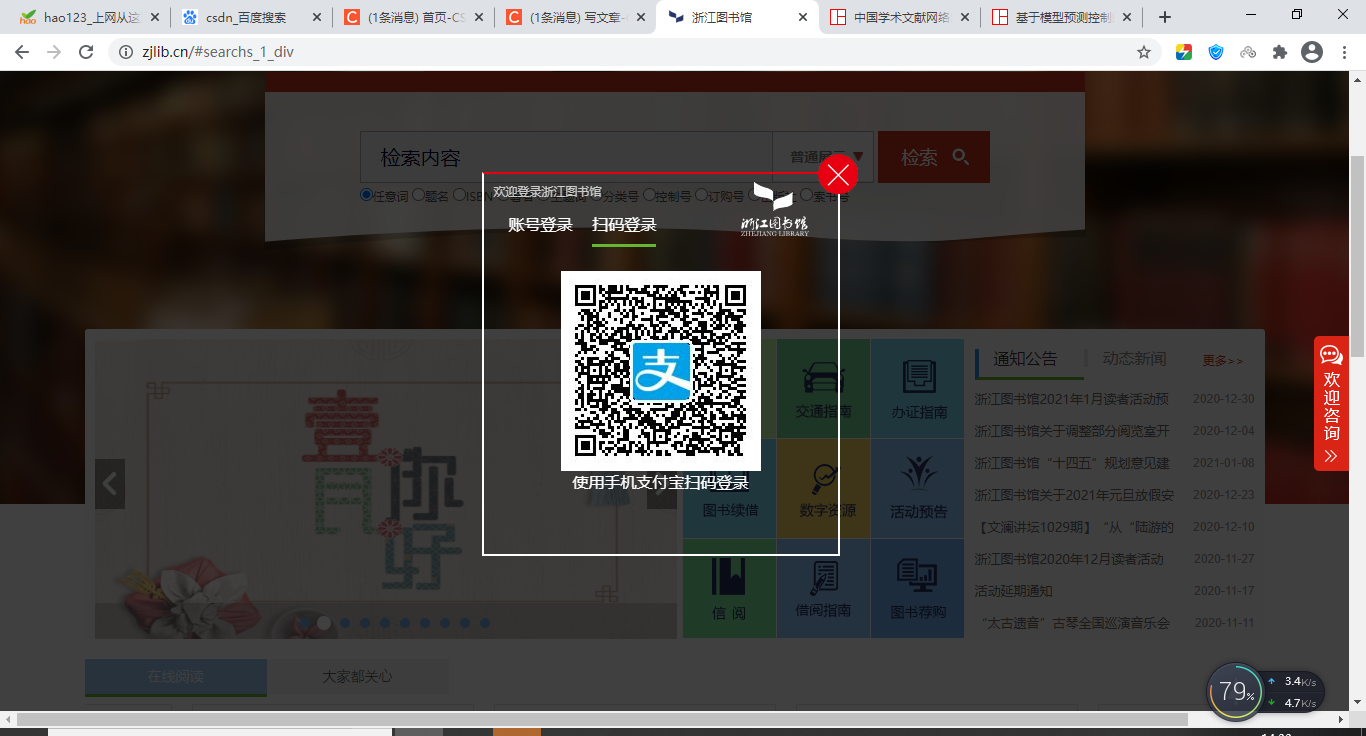Click the Alipay QR code image
This screenshot has width=1366, height=736.
661,371
